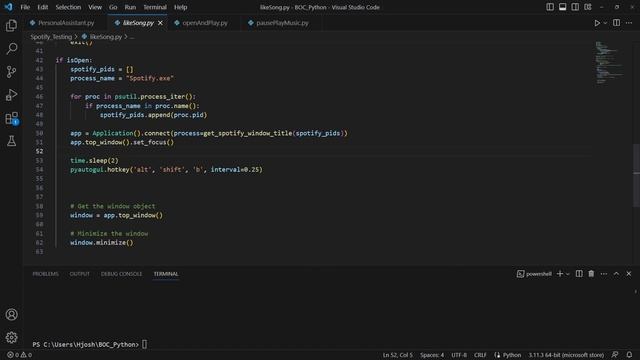Open the DEBUG CONSOLE panel tab

121,274
